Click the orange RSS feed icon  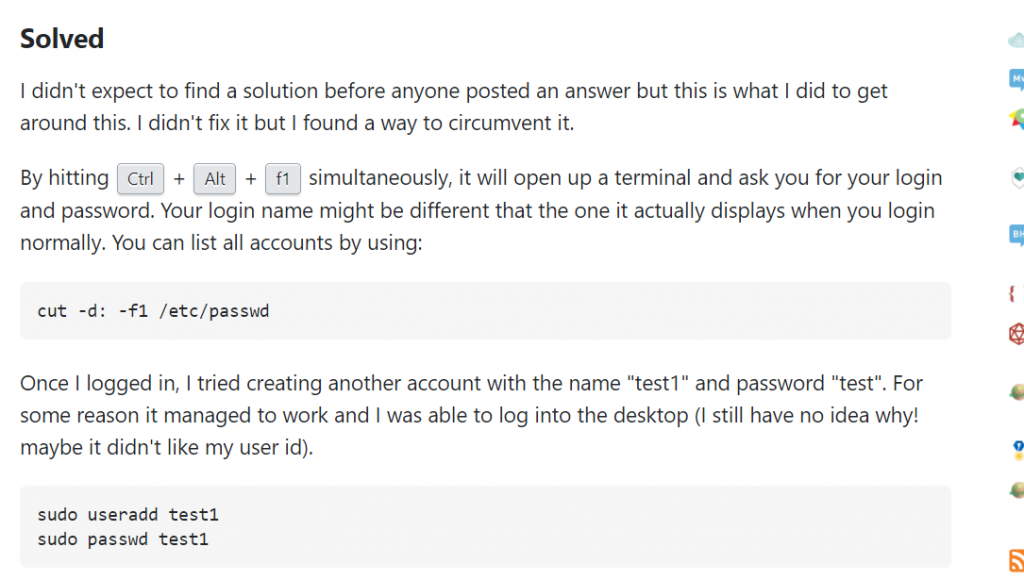(1017, 561)
